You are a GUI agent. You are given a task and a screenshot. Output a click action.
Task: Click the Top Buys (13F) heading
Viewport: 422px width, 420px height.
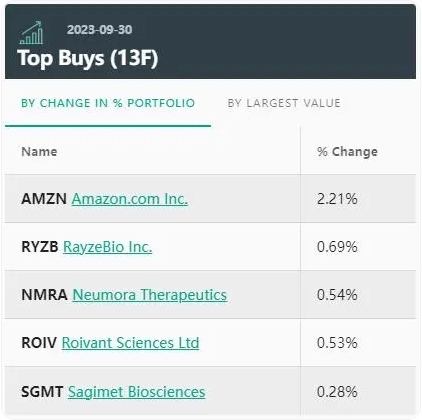(88, 58)
